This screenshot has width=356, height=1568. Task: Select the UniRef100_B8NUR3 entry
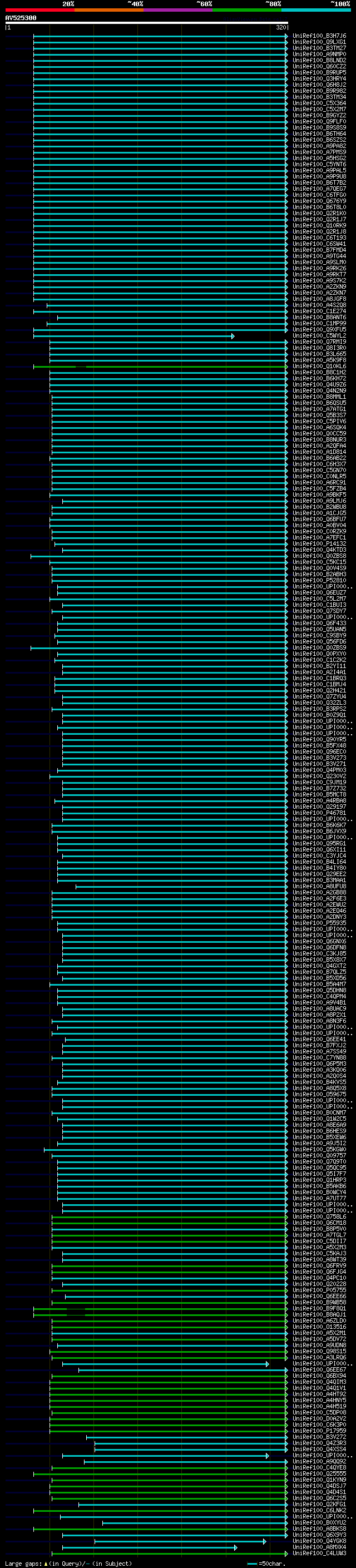[x=319, y=440]
